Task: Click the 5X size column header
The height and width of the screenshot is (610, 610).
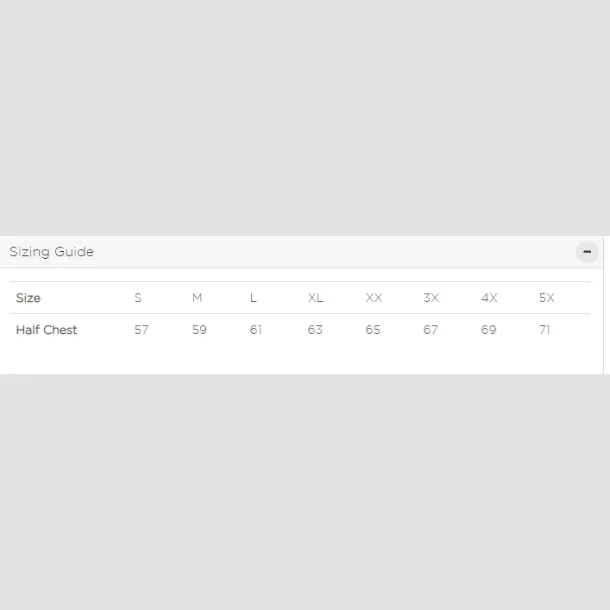Action: click(x=546, y=298)
